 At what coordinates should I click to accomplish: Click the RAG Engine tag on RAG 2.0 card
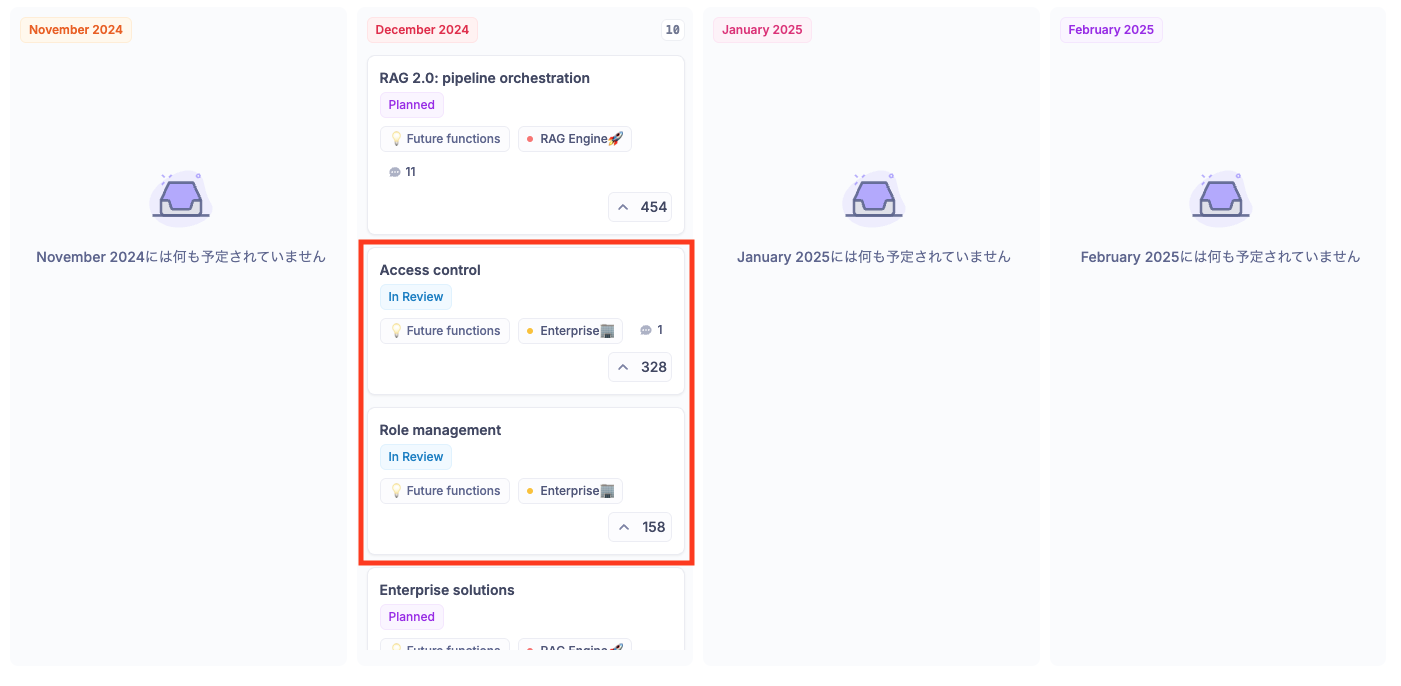point(575,139)
